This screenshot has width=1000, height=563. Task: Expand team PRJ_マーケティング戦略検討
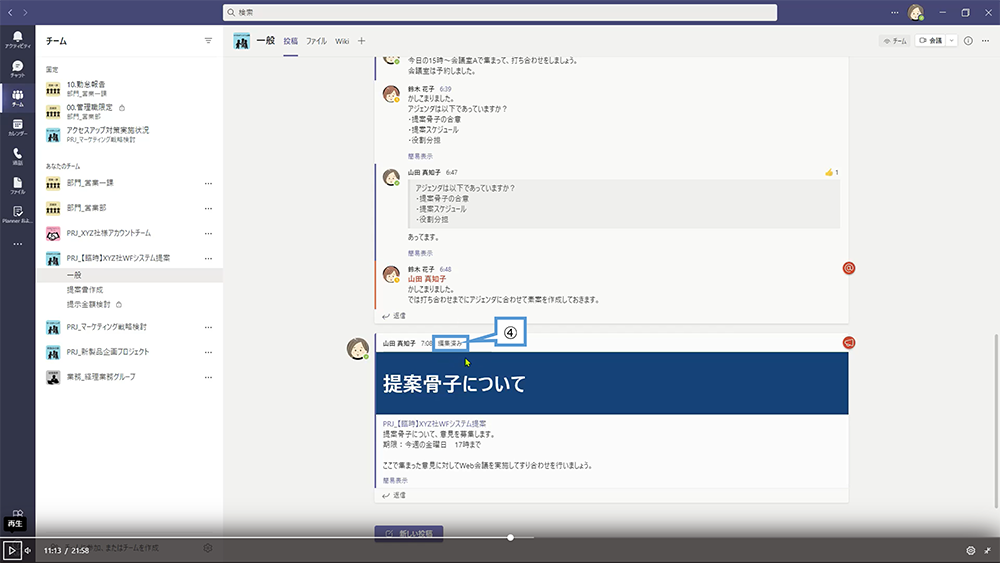pyautogui.click(x=107, y=327)
